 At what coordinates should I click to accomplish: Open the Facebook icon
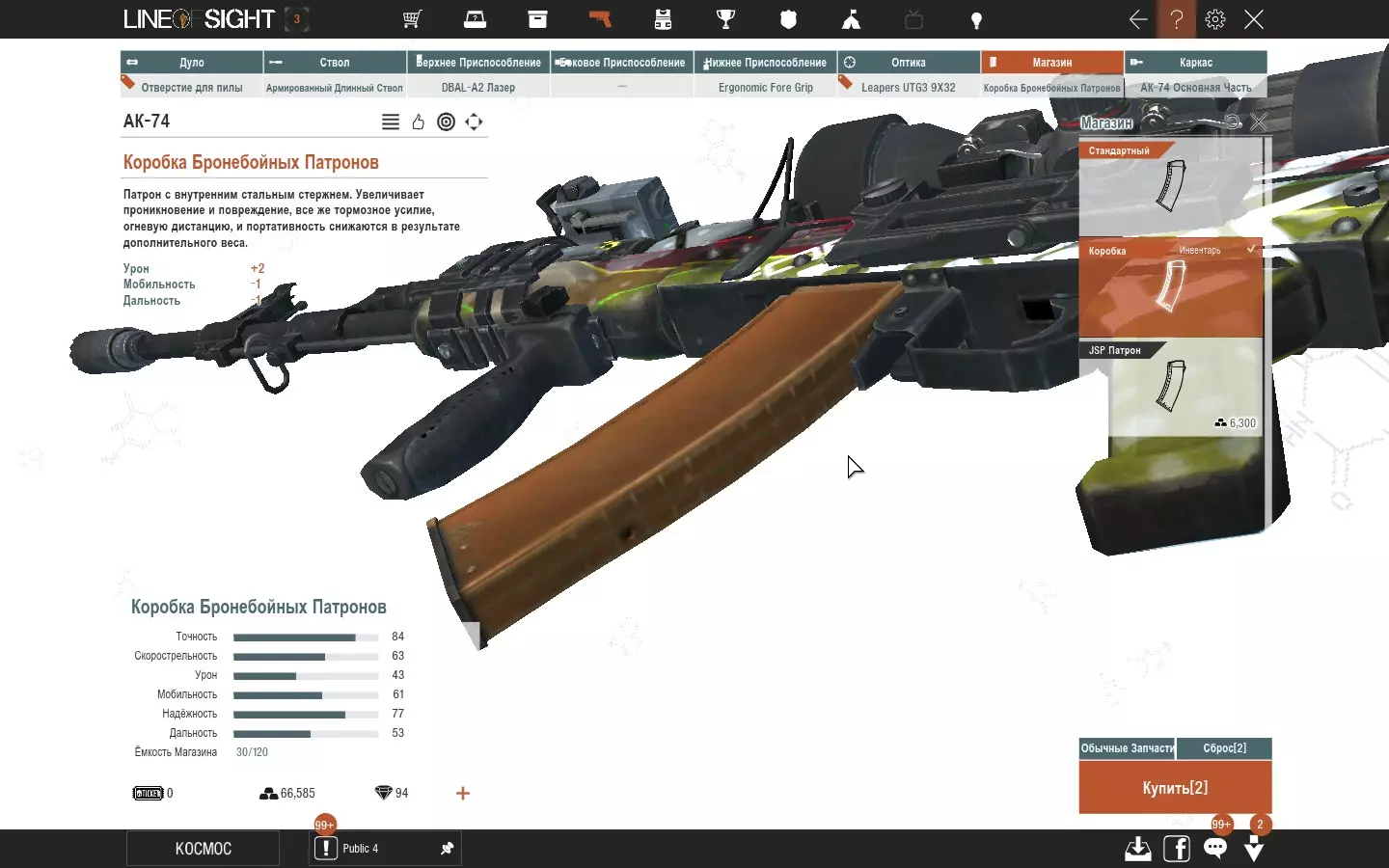point(1177,849)
